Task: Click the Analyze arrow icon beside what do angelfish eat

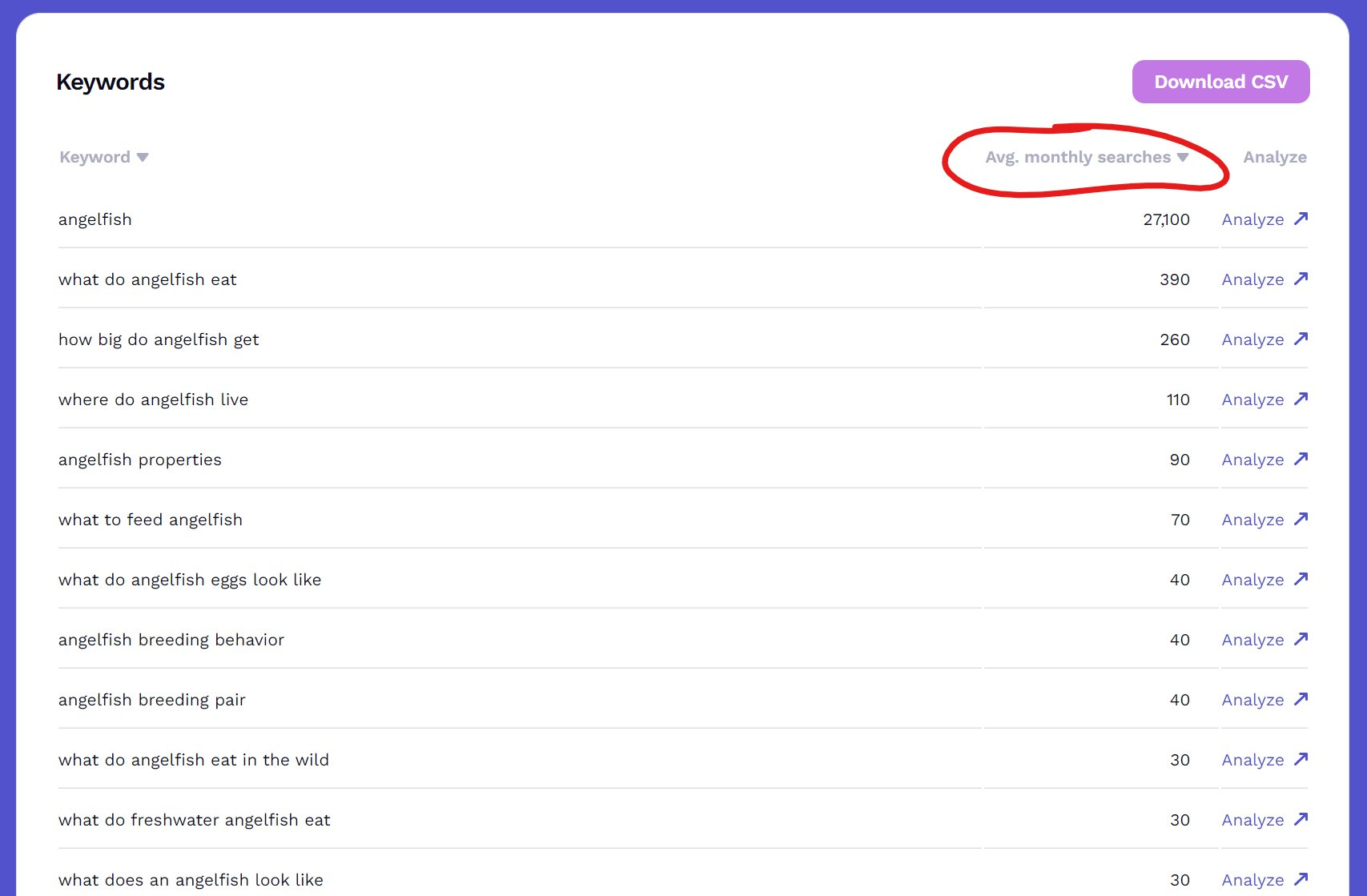Action: click(1301, 278)
